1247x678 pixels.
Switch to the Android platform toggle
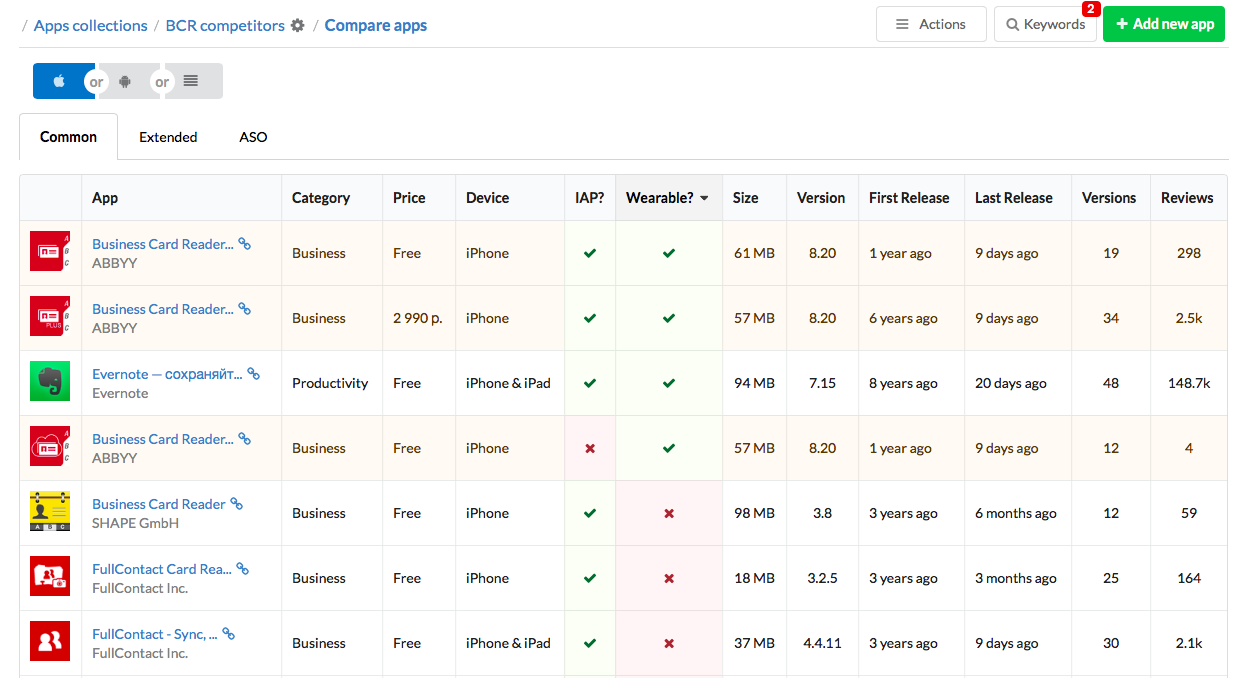[x=125, y=81]
